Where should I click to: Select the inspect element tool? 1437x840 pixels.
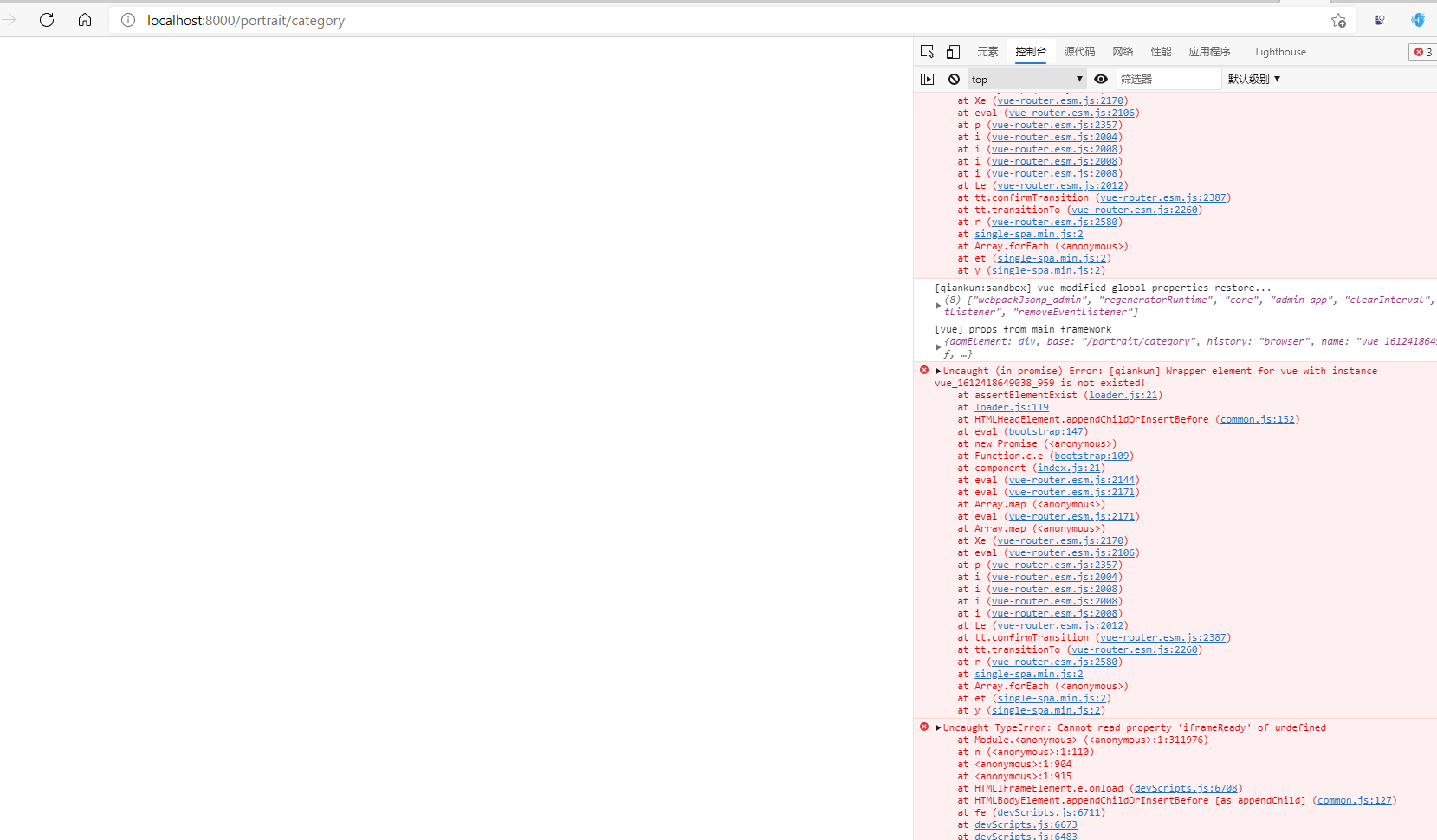pyautogui.click(x=928, y=51)
